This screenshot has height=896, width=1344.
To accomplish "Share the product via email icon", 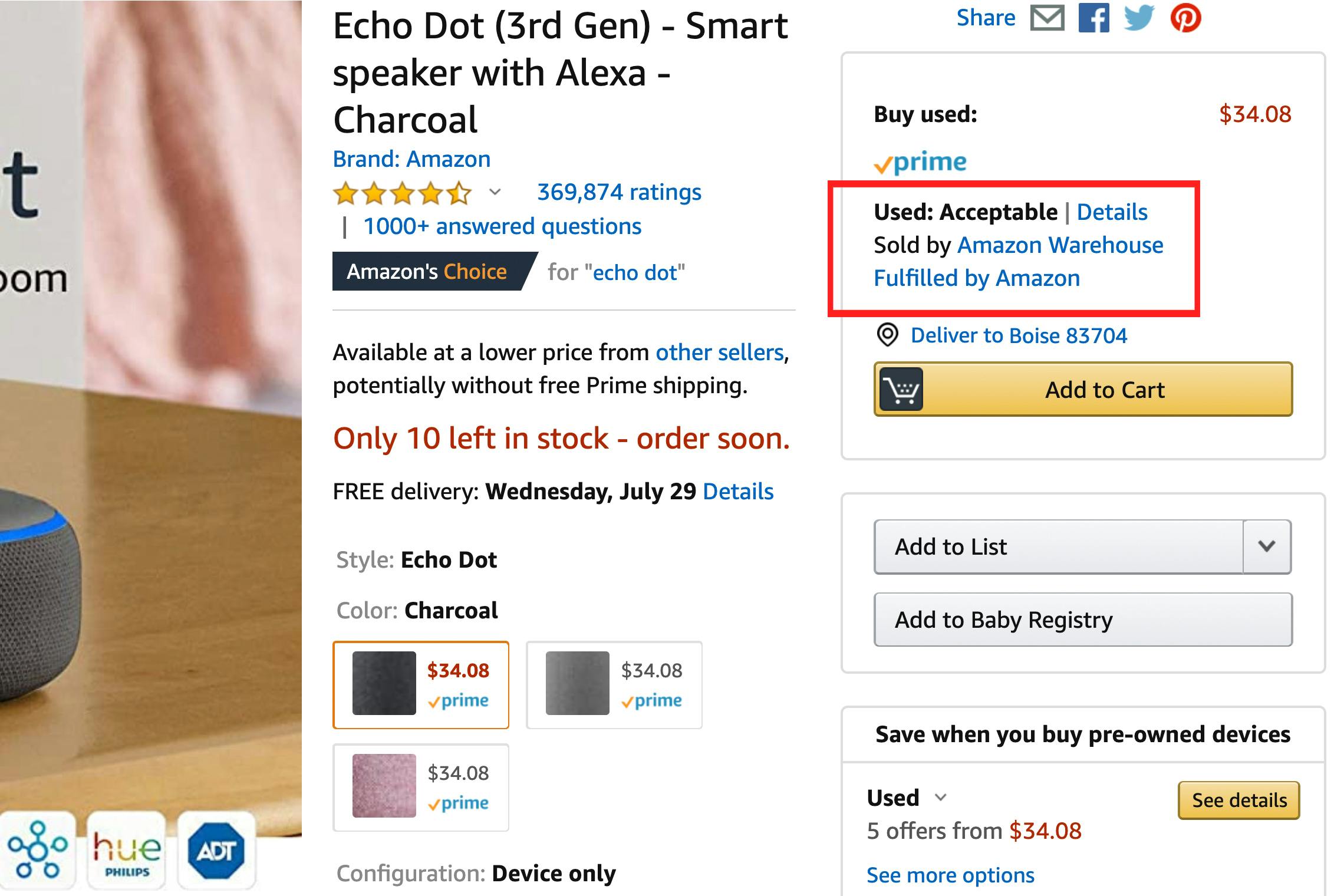I will pos(1047,18).
